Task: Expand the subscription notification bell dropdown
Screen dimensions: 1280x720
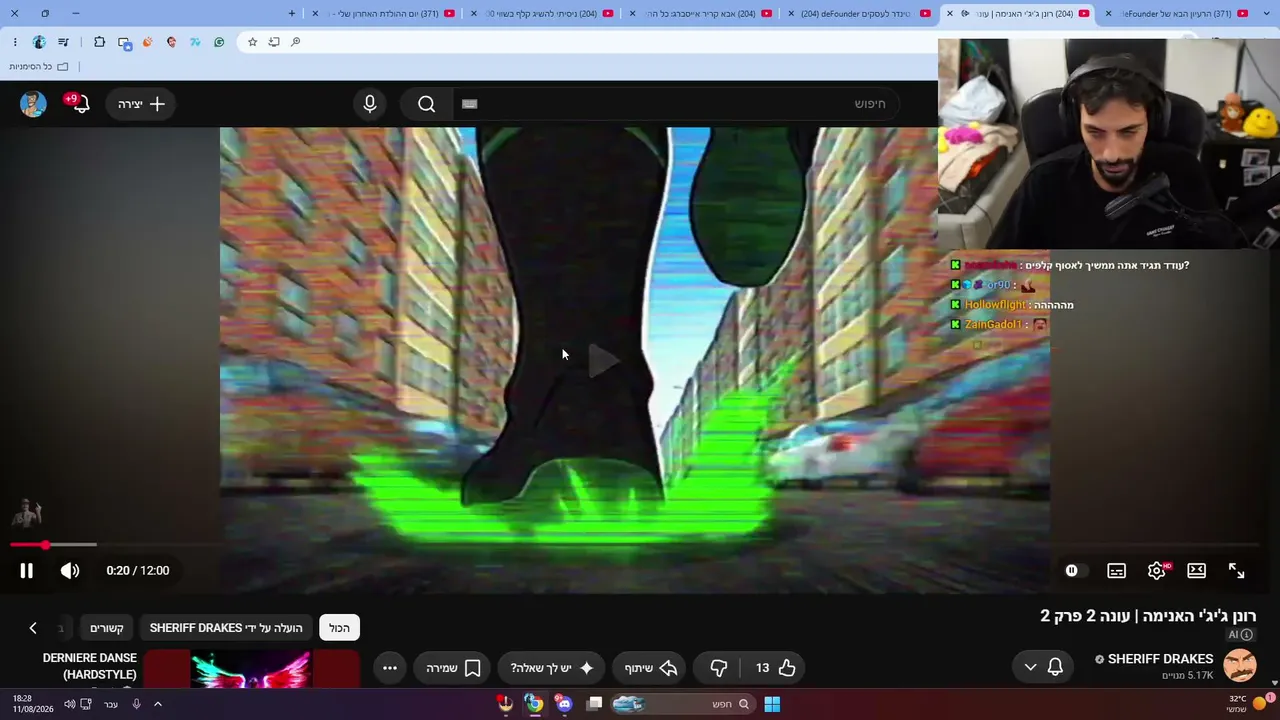Action: coord(1043,668)
